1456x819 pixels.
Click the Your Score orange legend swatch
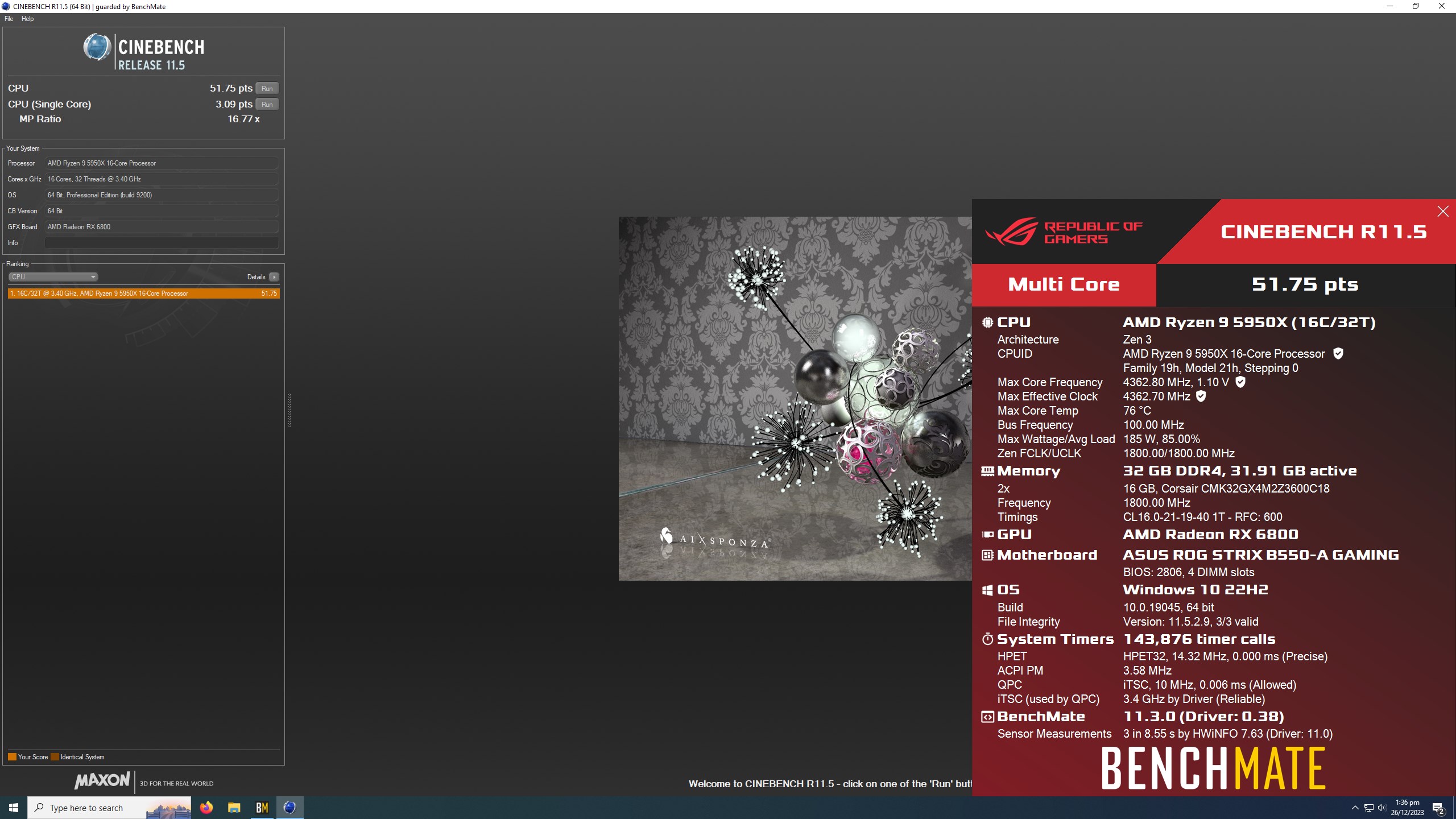click(x=12, y=757)
